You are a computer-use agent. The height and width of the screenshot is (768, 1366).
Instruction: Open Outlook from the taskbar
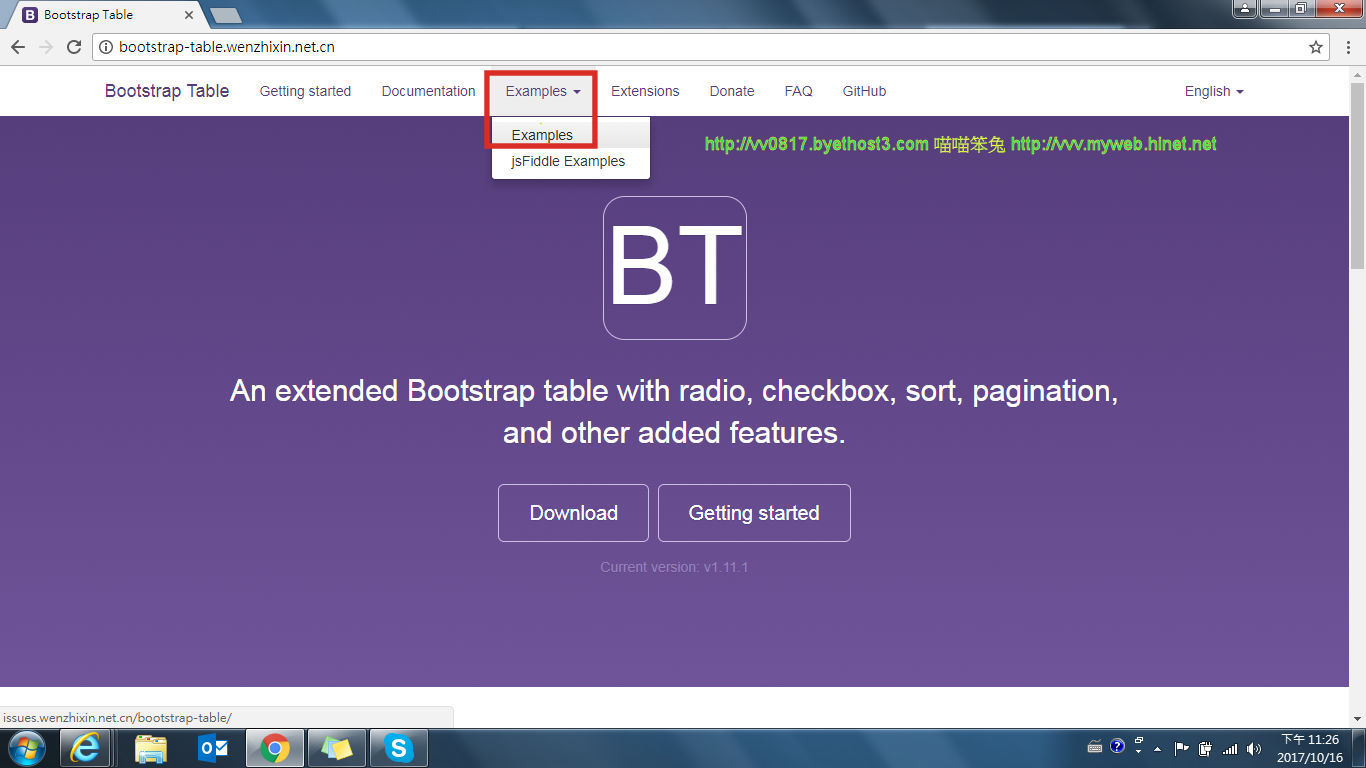point(213,748)
